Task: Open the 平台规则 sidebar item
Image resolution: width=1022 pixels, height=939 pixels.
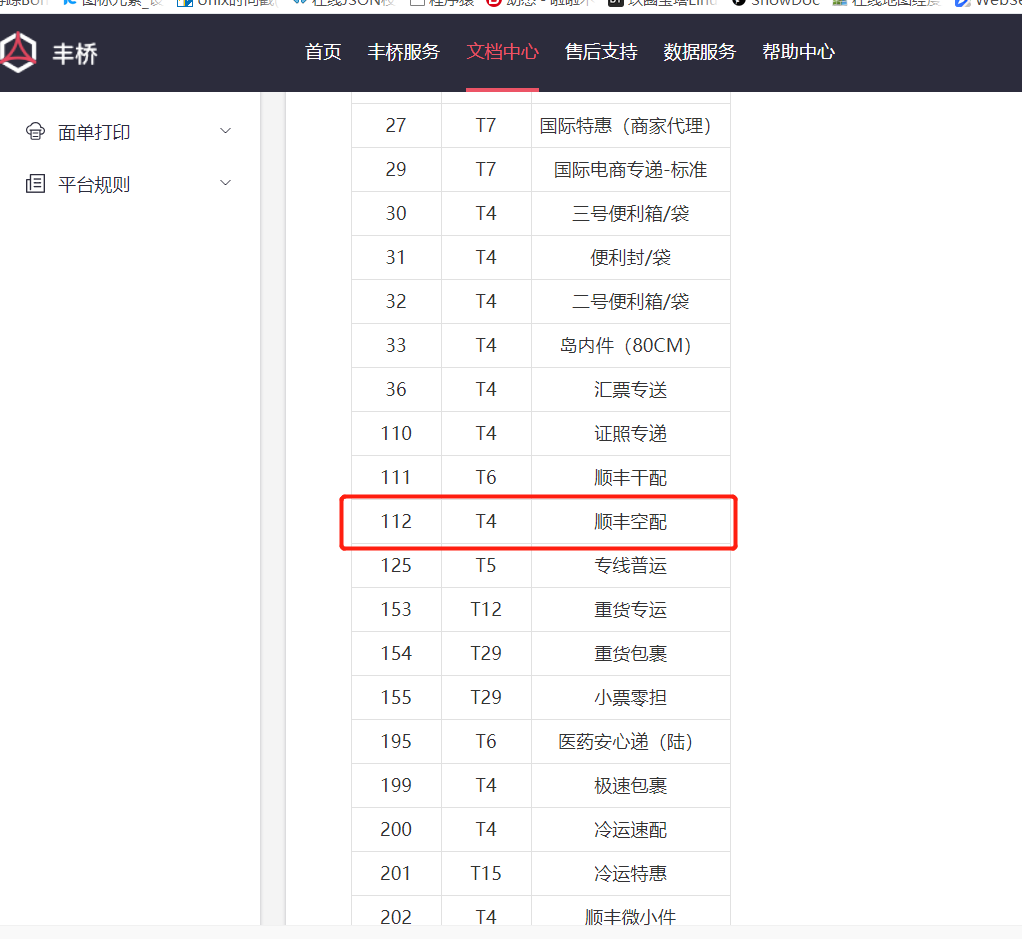Action: coord(94,184)
